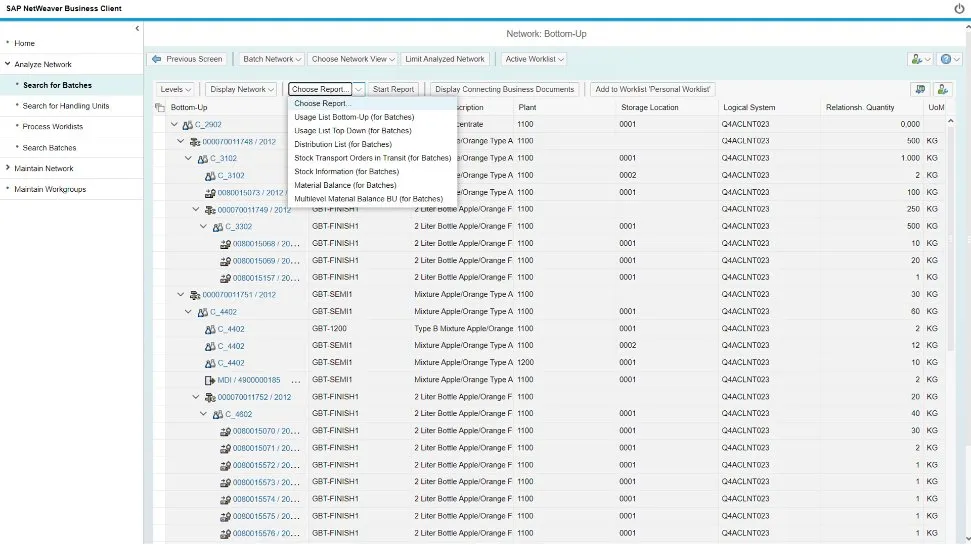The height and width of the screenshot is (545, 971).
Task: Click the order icon beside 000070011748 / 2012
Action: (x=195, y=141)
